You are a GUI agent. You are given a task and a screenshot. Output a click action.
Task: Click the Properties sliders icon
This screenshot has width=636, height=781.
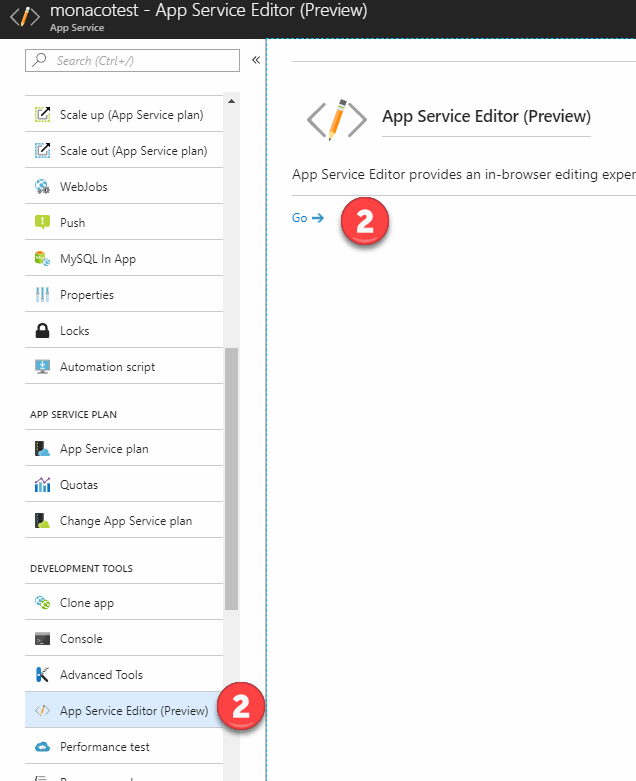point(42,294)
